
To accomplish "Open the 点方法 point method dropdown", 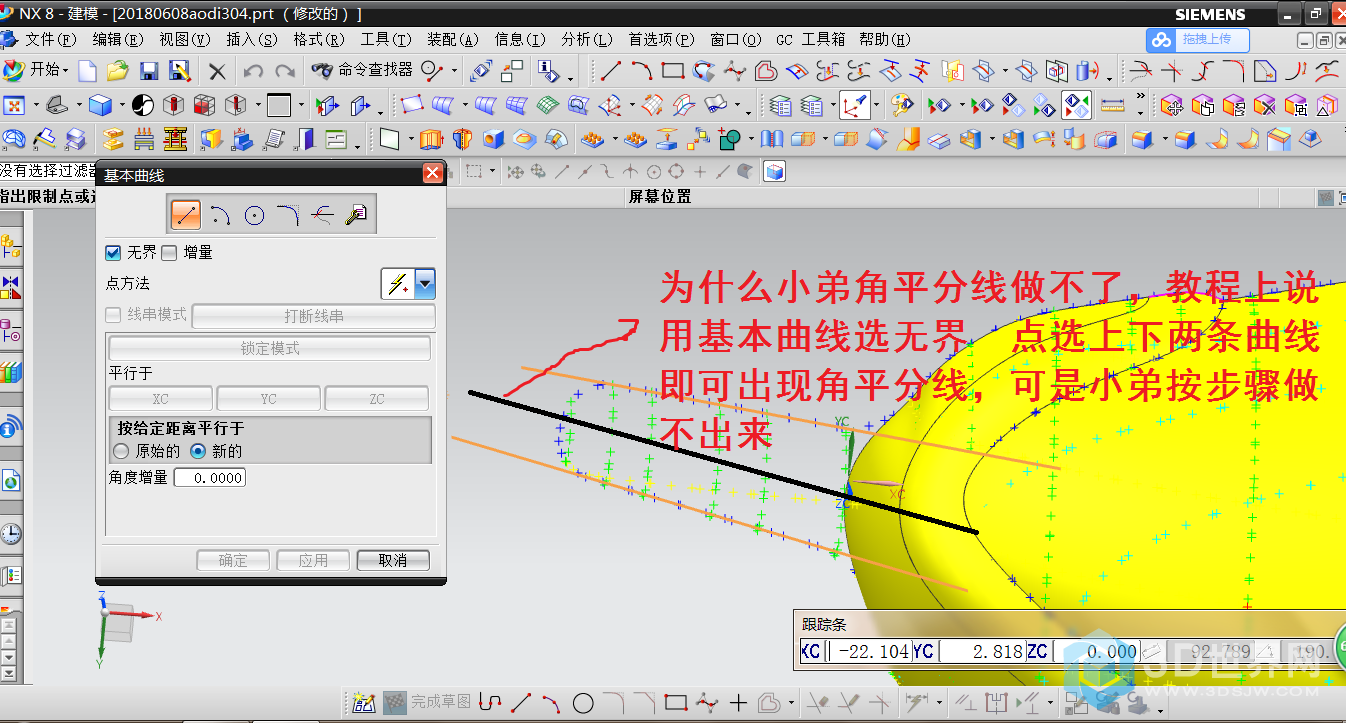I will 425,285.
